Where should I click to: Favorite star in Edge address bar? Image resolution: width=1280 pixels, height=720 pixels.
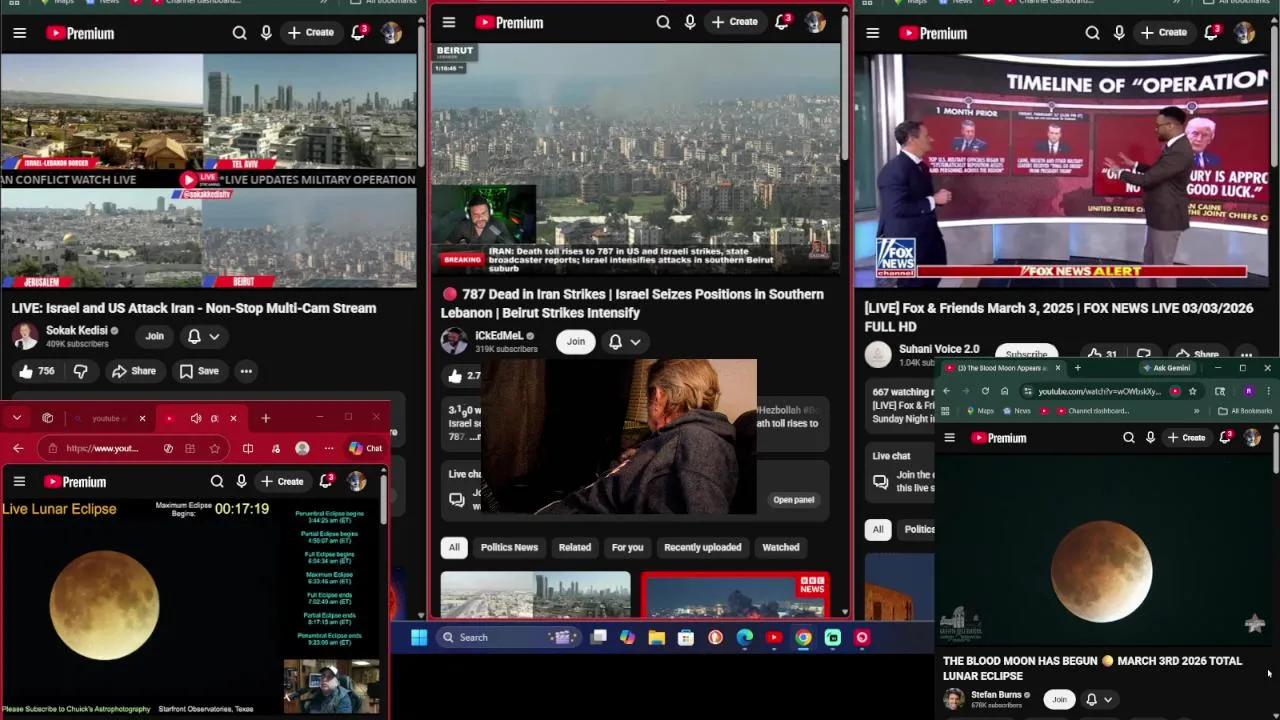pyautogui.click(x=214, y=449)
